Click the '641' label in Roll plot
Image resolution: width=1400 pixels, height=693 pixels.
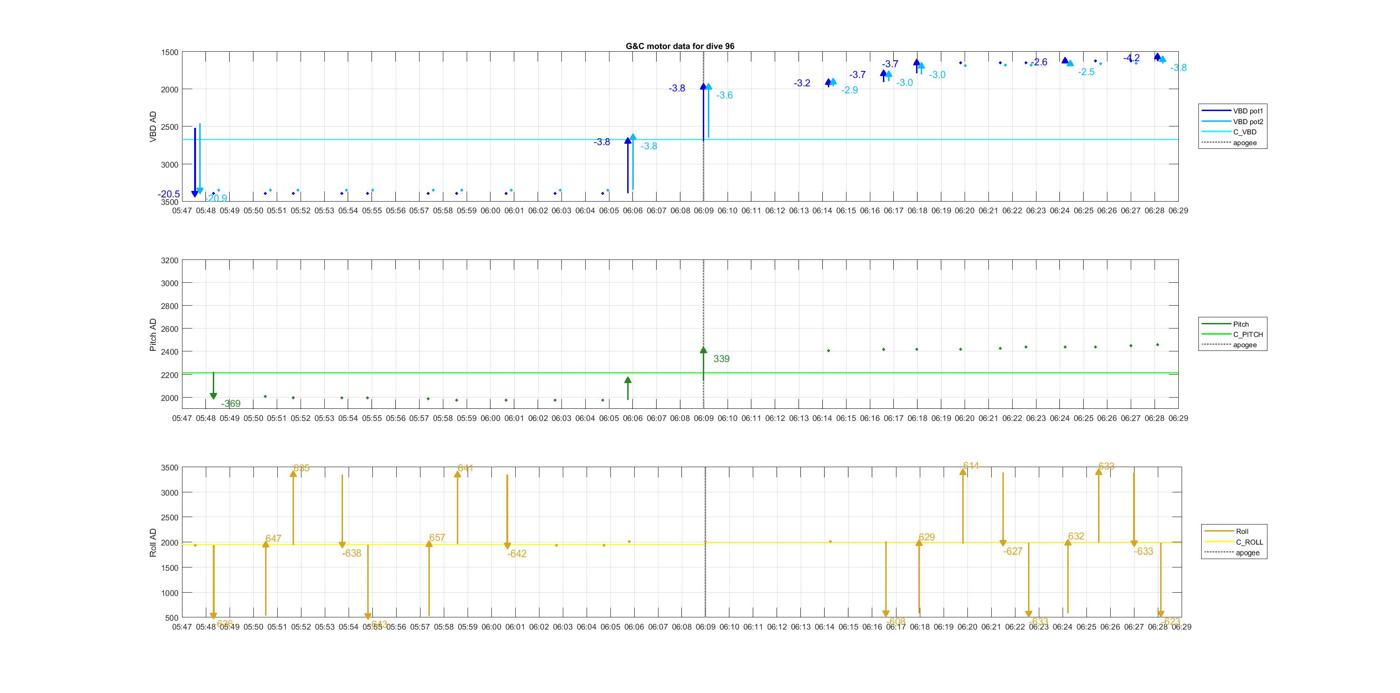(x=465, y=468)
